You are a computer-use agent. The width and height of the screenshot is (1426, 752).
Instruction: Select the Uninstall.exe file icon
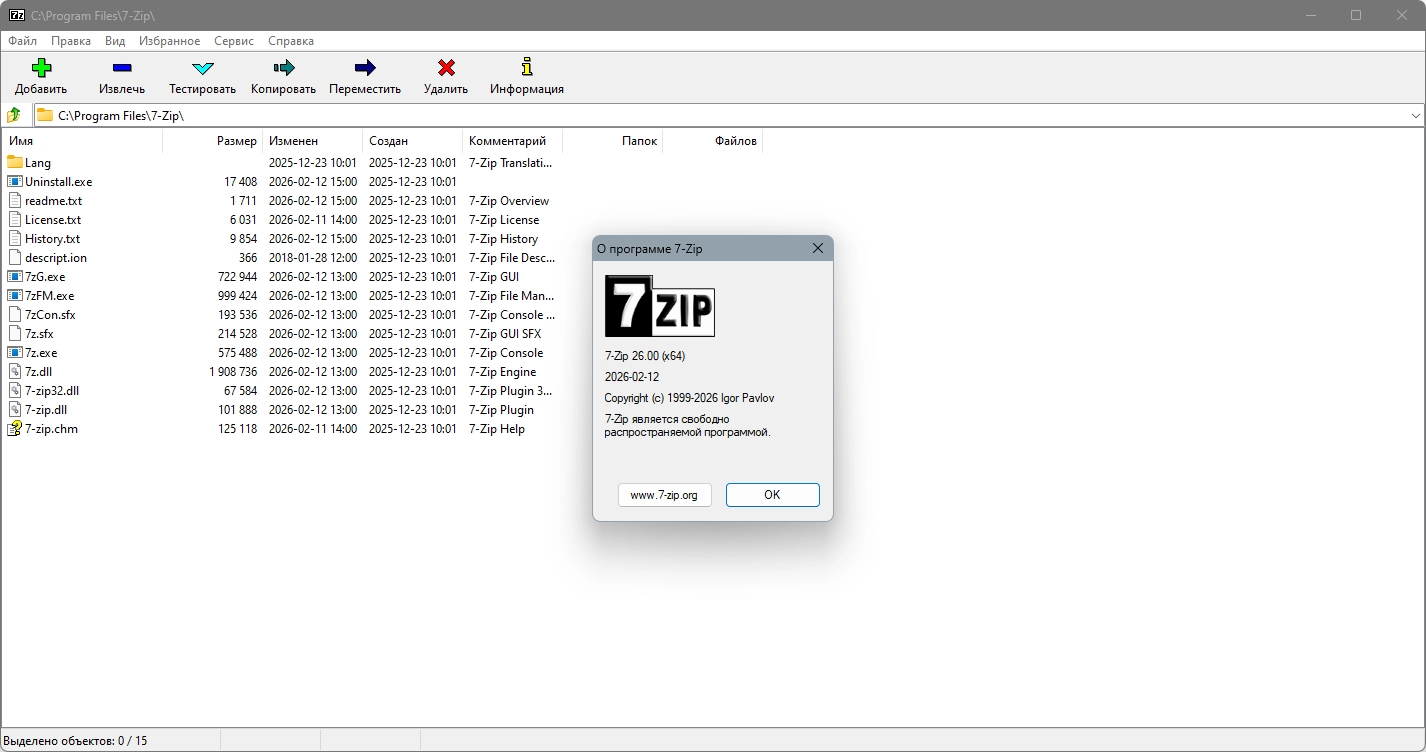15,181
